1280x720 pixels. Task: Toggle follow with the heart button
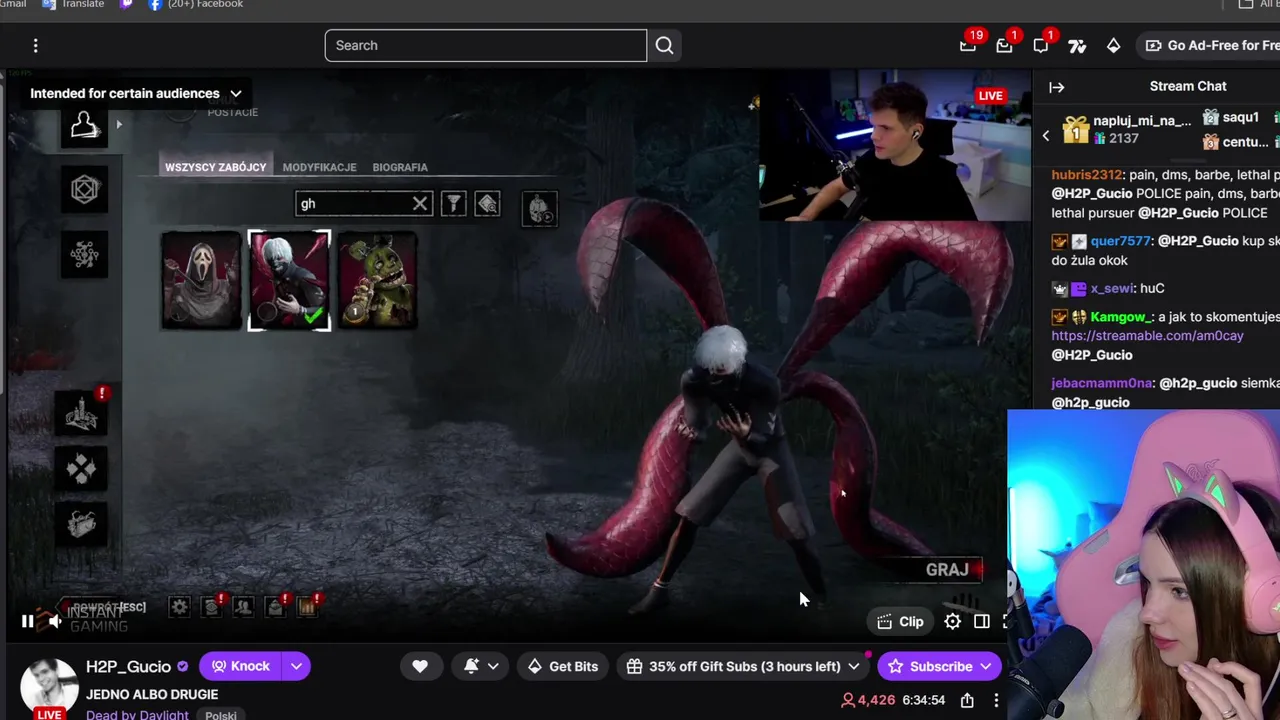420,666
